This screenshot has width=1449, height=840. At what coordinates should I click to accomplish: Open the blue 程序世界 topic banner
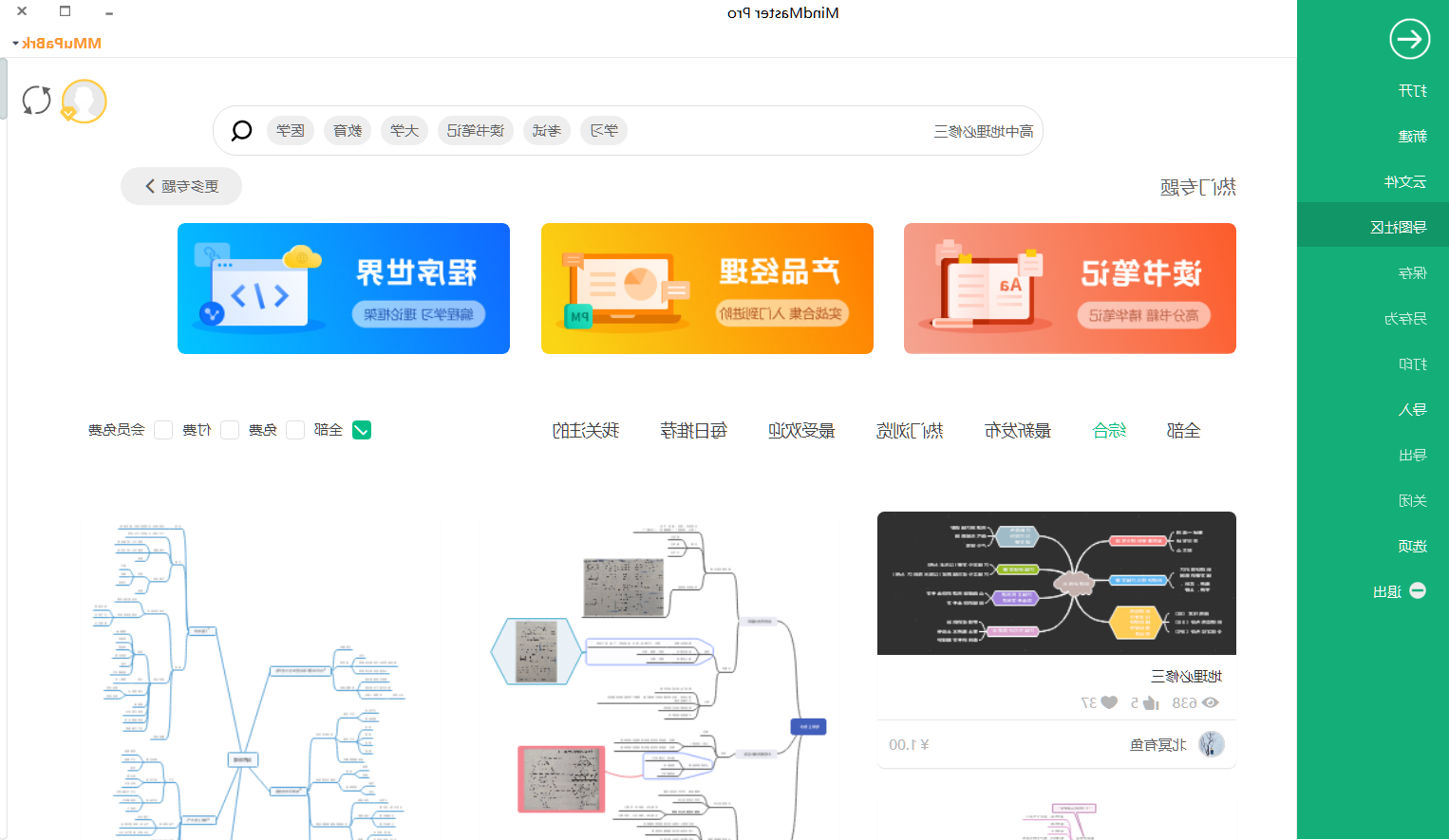click(x=344, y=289)
